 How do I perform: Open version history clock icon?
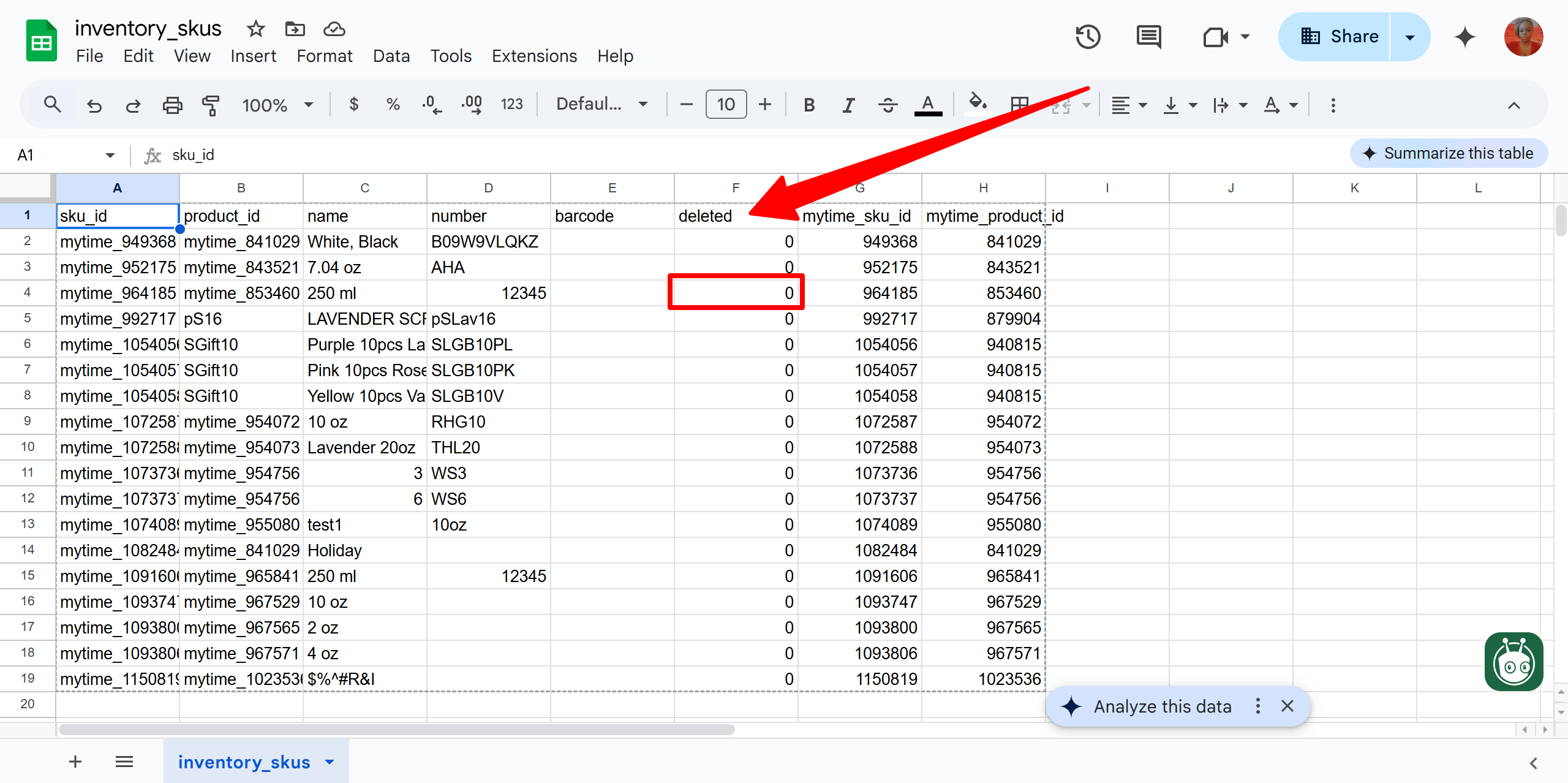1088,37
